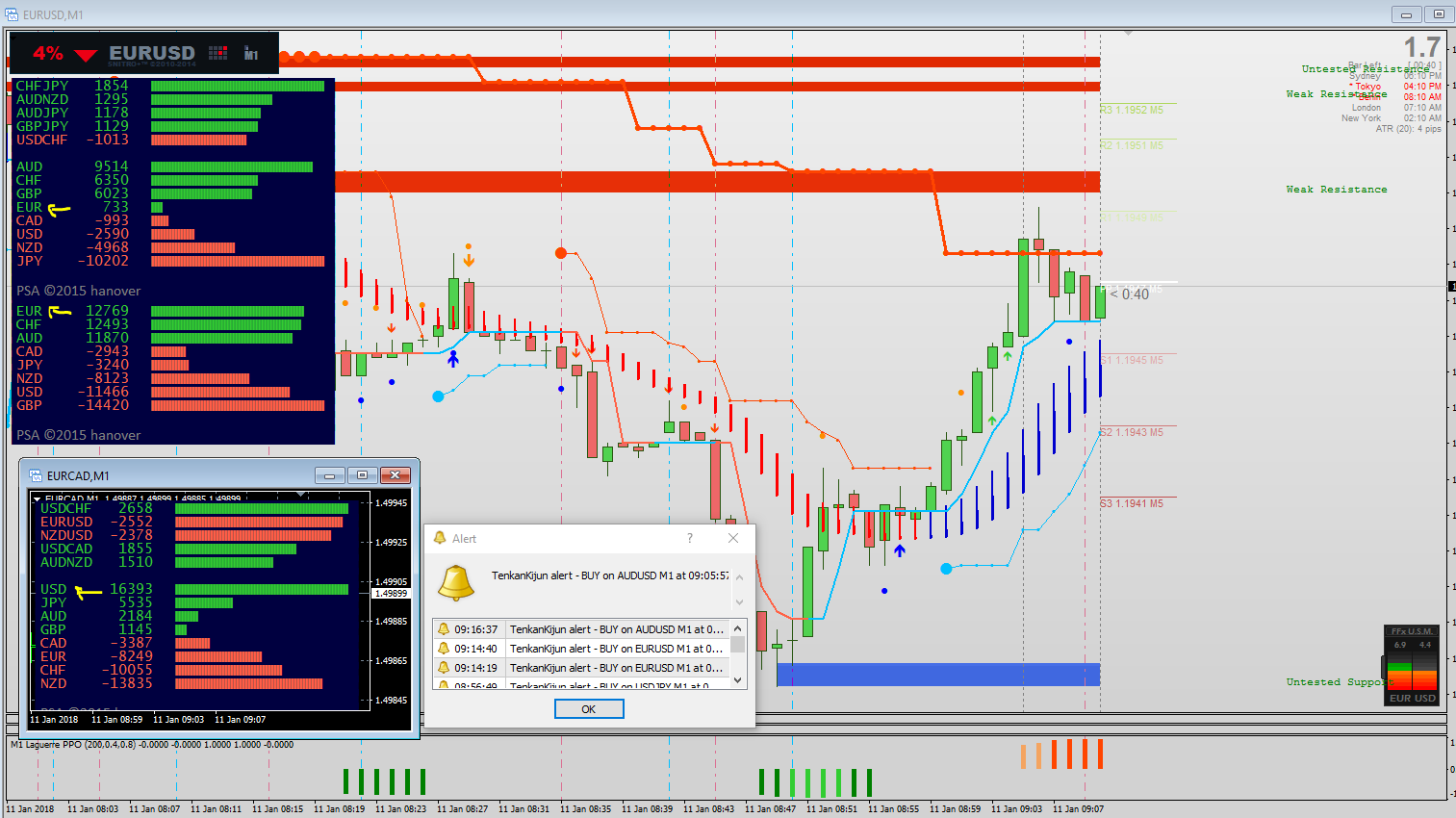Click OK in the Alert dialog

pyautogui.click(x=589, y=709)
